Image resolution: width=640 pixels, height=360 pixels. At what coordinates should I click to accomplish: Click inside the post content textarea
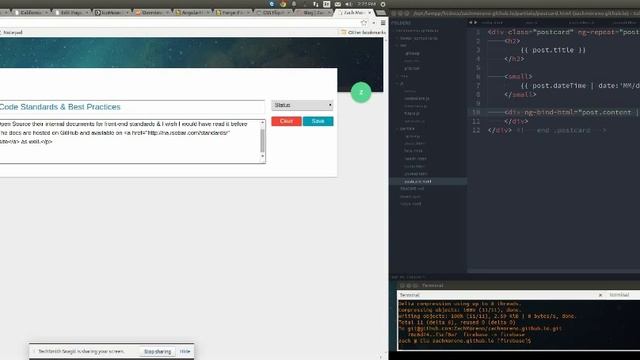tap(129, 141)
